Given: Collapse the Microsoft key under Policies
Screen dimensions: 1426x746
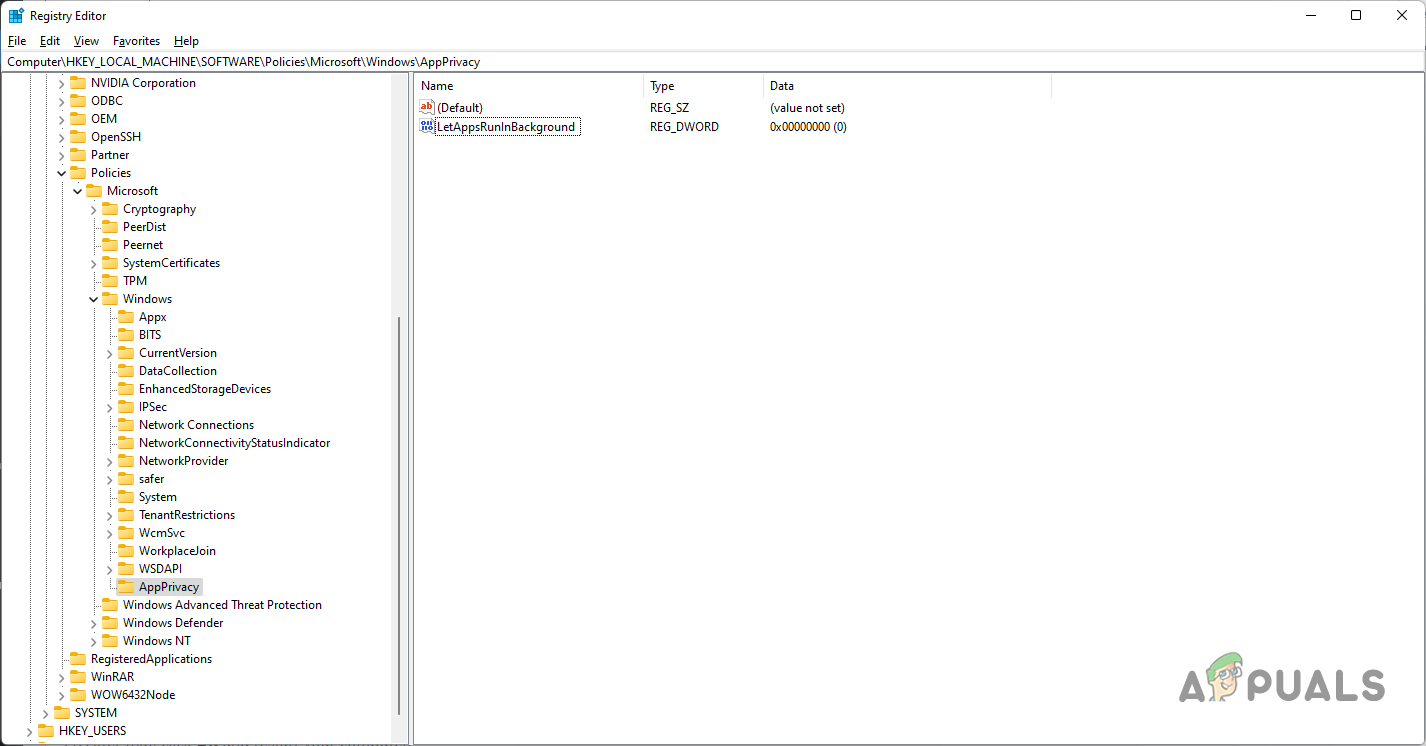Looking at the screenshot, I should coord(77,191).
